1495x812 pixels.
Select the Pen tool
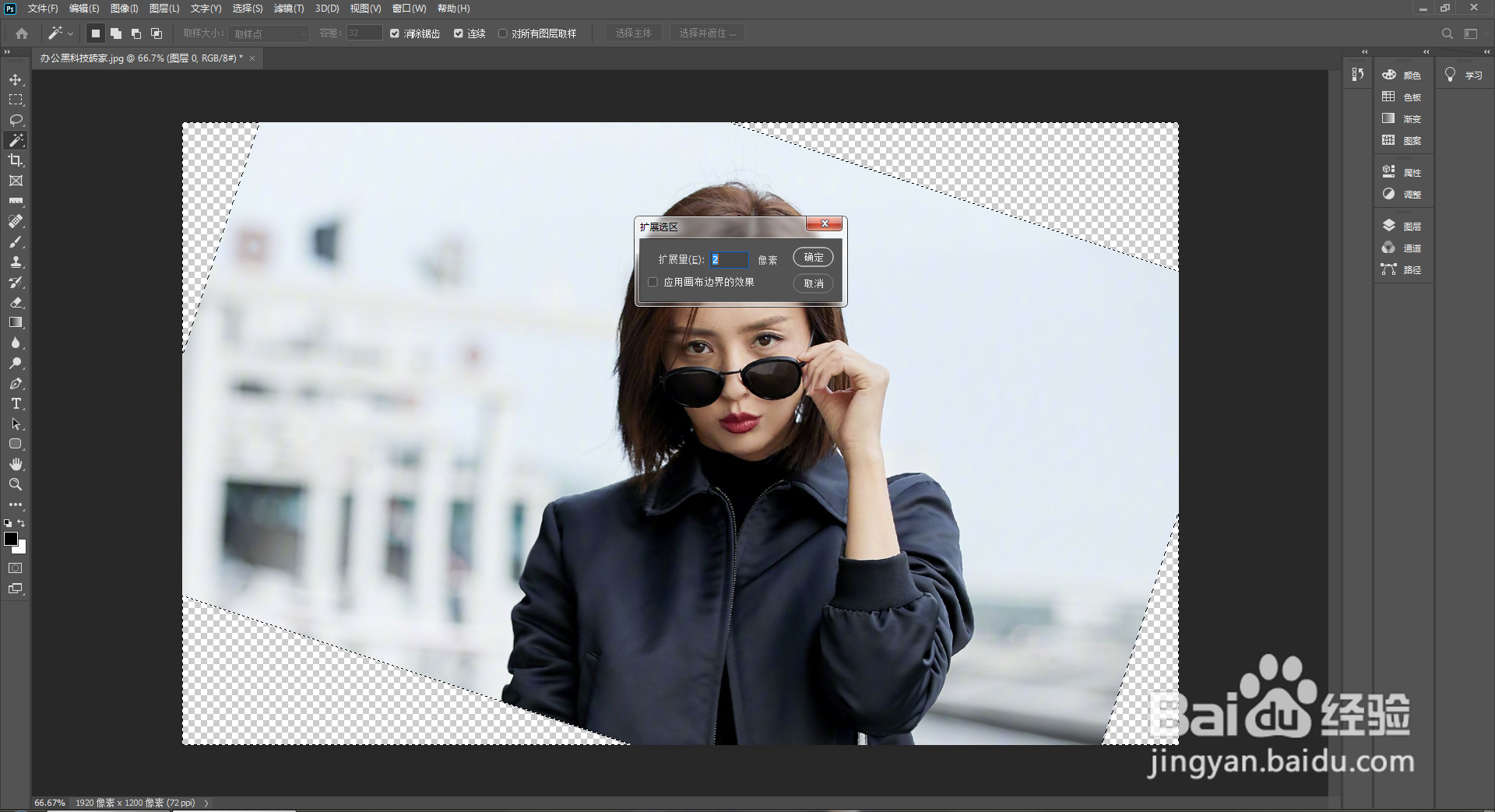[x=16, y=383]
